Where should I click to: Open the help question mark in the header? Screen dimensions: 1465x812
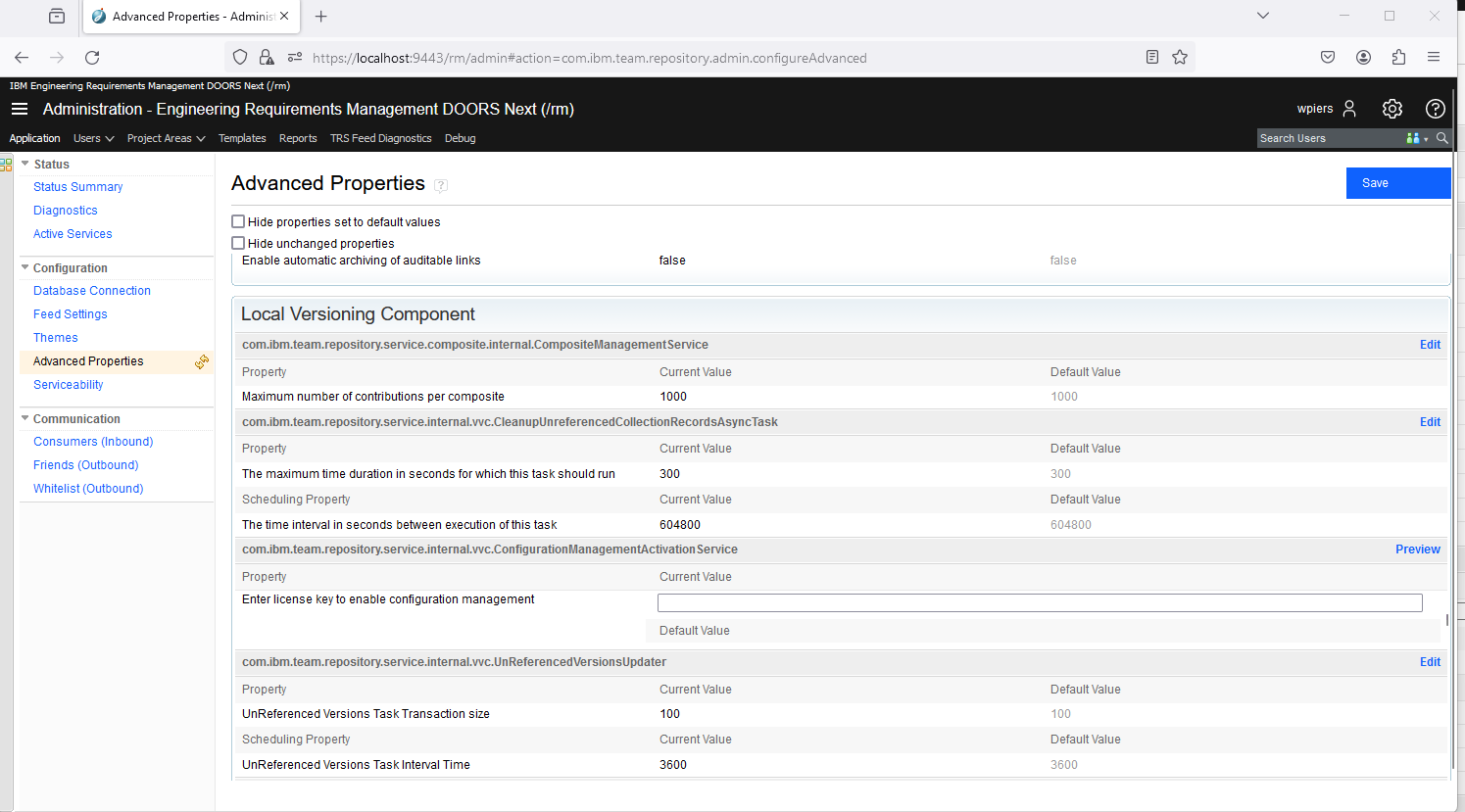point(1436,109)
